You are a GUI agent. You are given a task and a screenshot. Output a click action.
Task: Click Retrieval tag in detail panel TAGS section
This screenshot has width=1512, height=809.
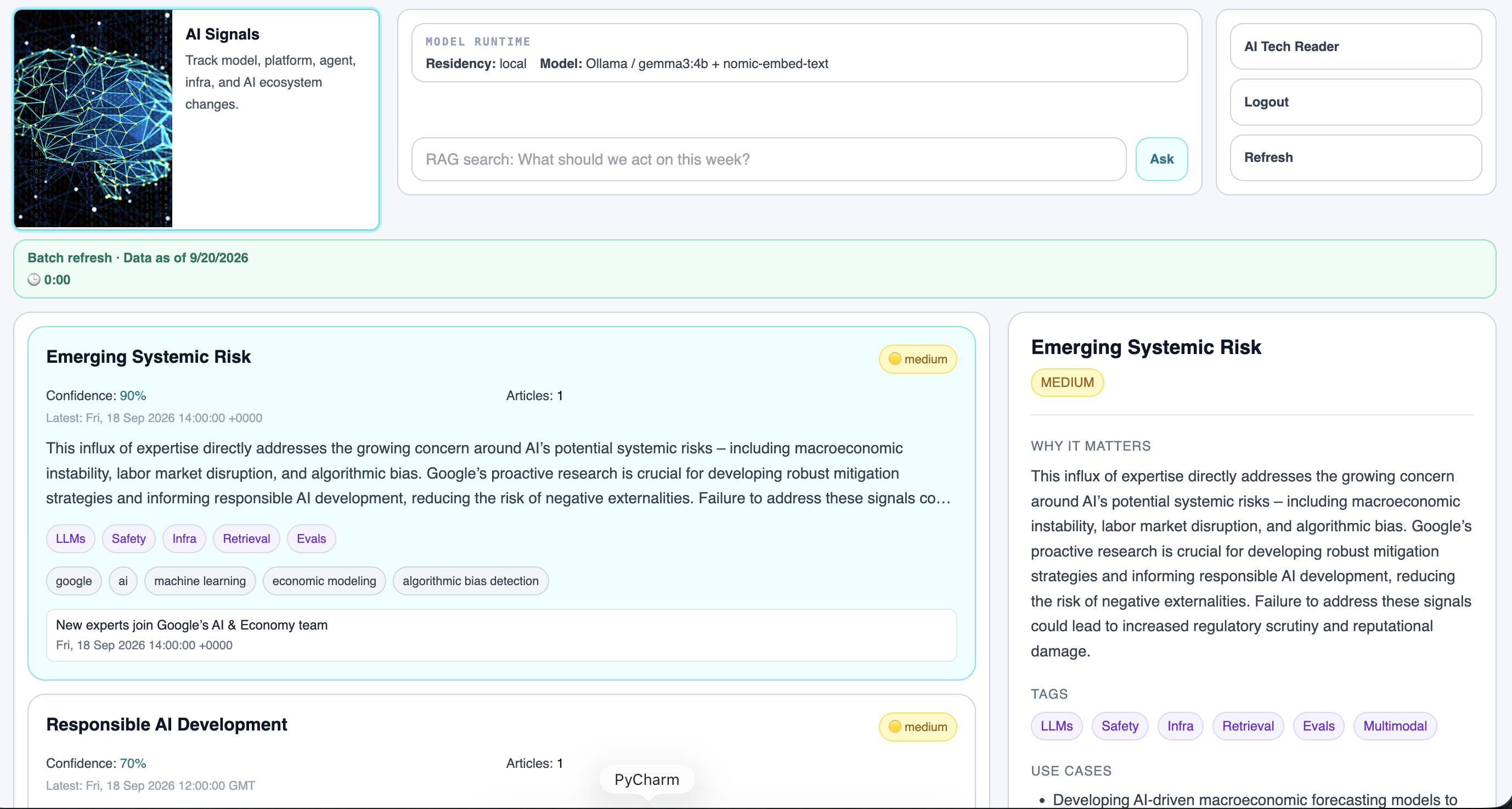(1248, 726)
